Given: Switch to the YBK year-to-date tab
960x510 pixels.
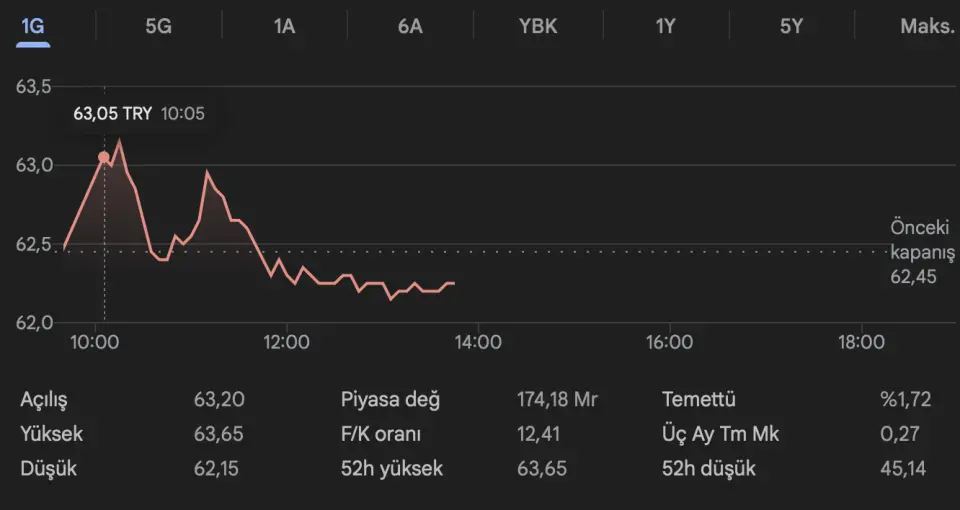Looking at the screenshot, I should click(x=538, y=26).
